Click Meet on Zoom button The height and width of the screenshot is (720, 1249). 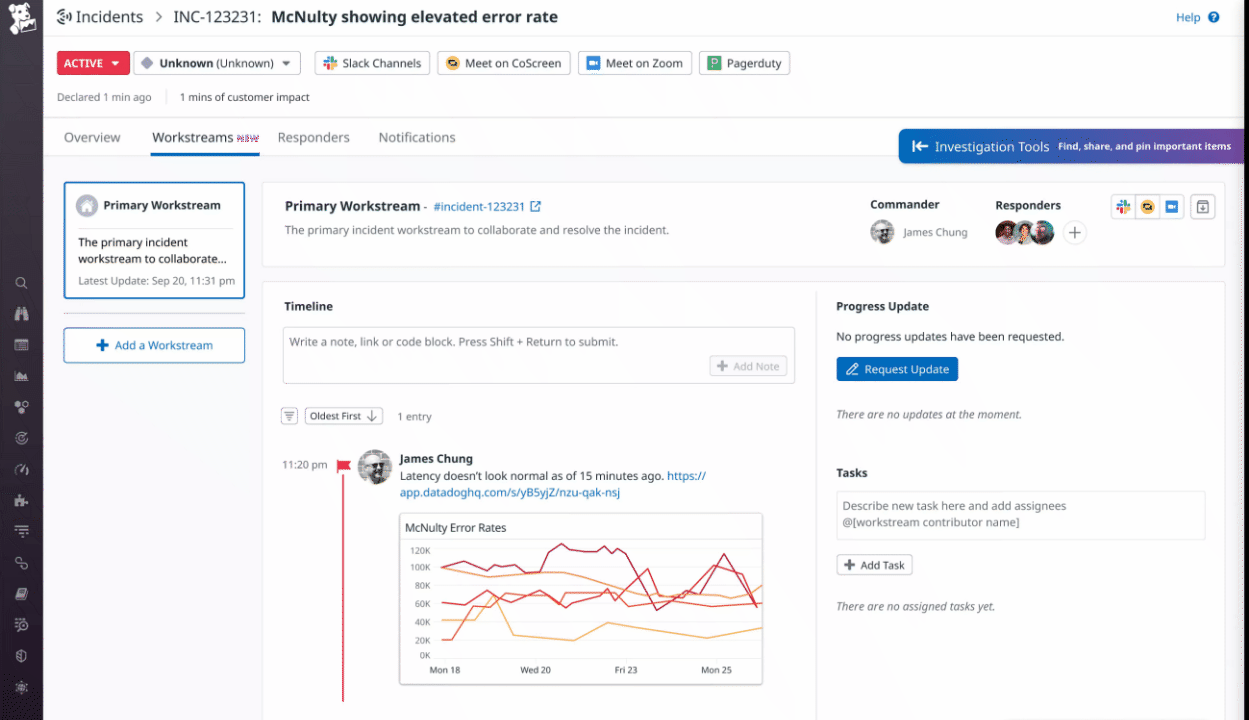point(635,63)
